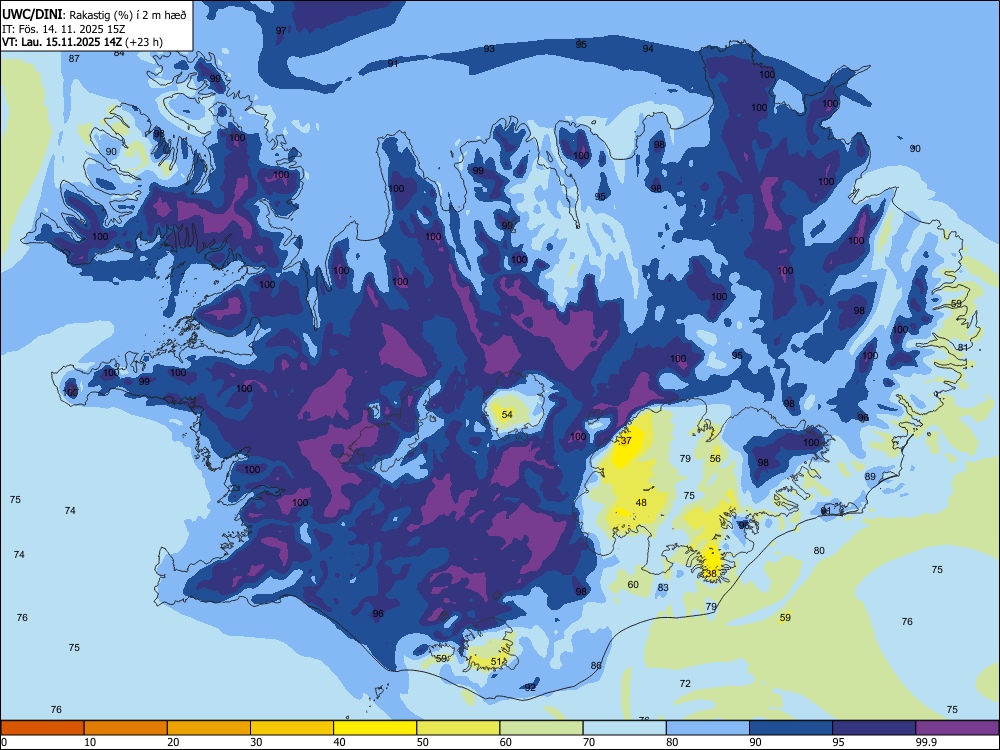Click the '94' humidity value
1000x750 pixels.
pos(648,48)
